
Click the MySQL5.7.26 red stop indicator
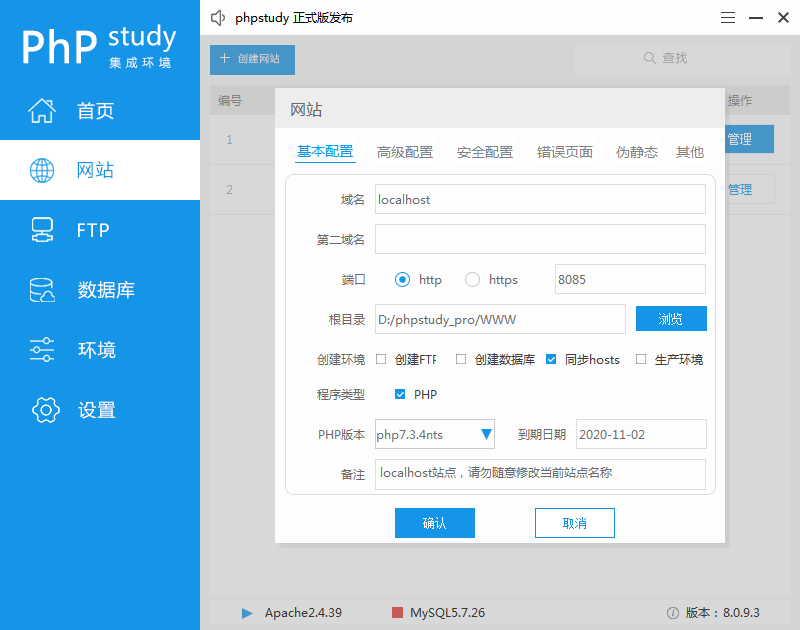[x=397, y=612]
